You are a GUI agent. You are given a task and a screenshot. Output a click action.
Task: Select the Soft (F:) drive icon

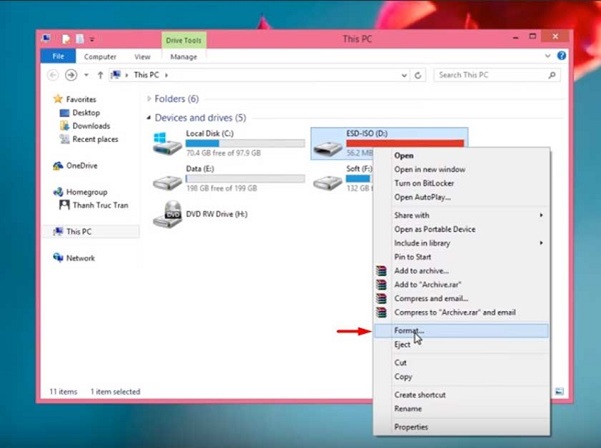328,182
